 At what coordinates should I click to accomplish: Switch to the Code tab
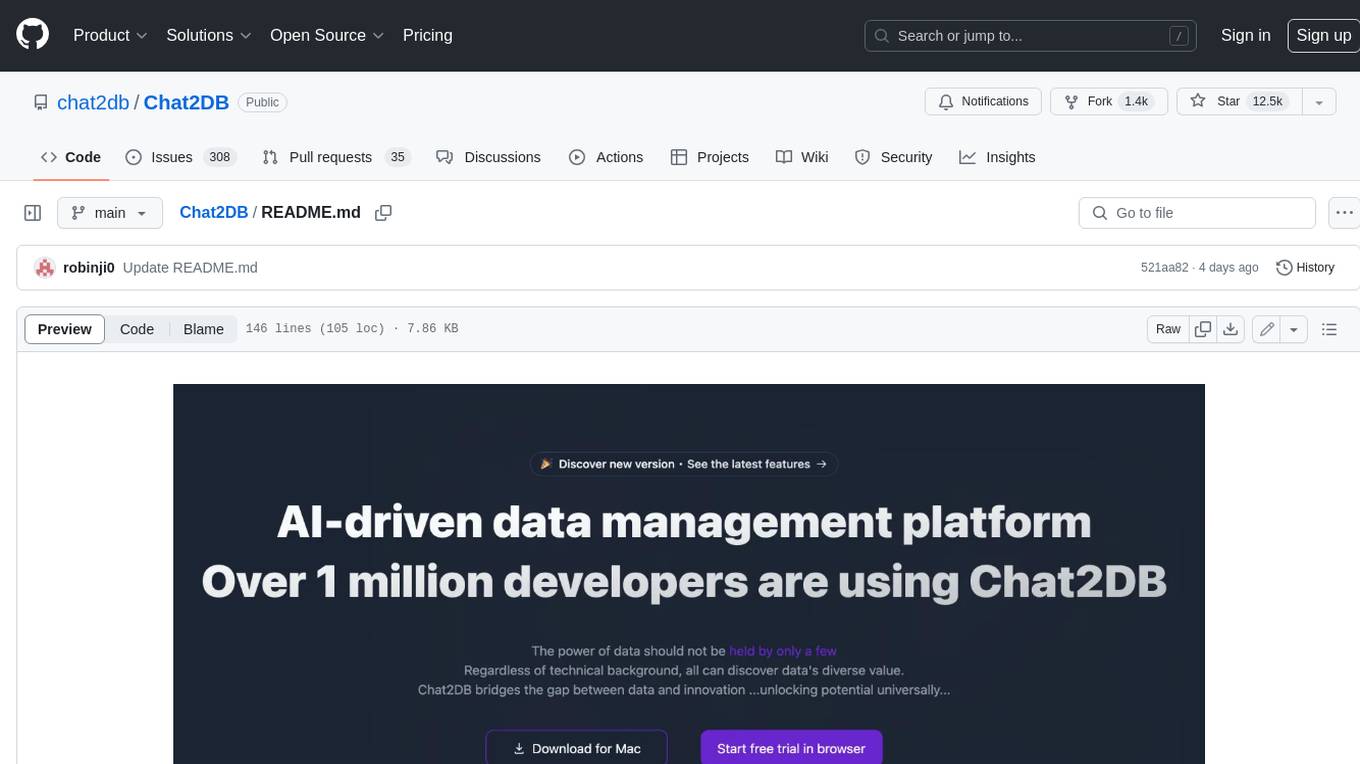tap(70, 157)
